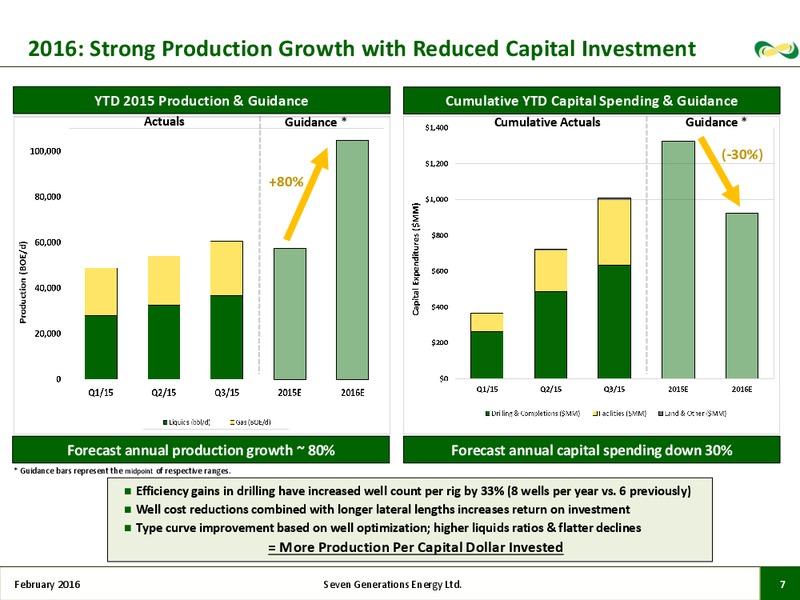Click 'Seven Generations Energy Ltd.' footer text
The width and height of the screenshot is (800, 600).
(392, 584)
